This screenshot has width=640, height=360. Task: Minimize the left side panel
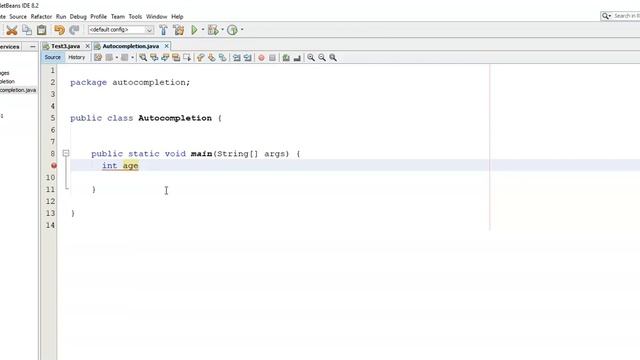coord(33,47)
